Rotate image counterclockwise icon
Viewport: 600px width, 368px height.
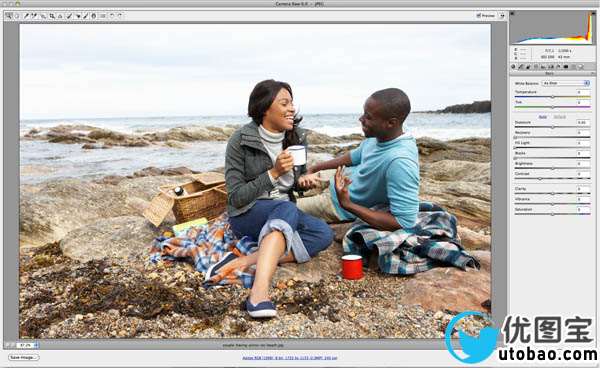pyautogui.click(x=111, y=16)
